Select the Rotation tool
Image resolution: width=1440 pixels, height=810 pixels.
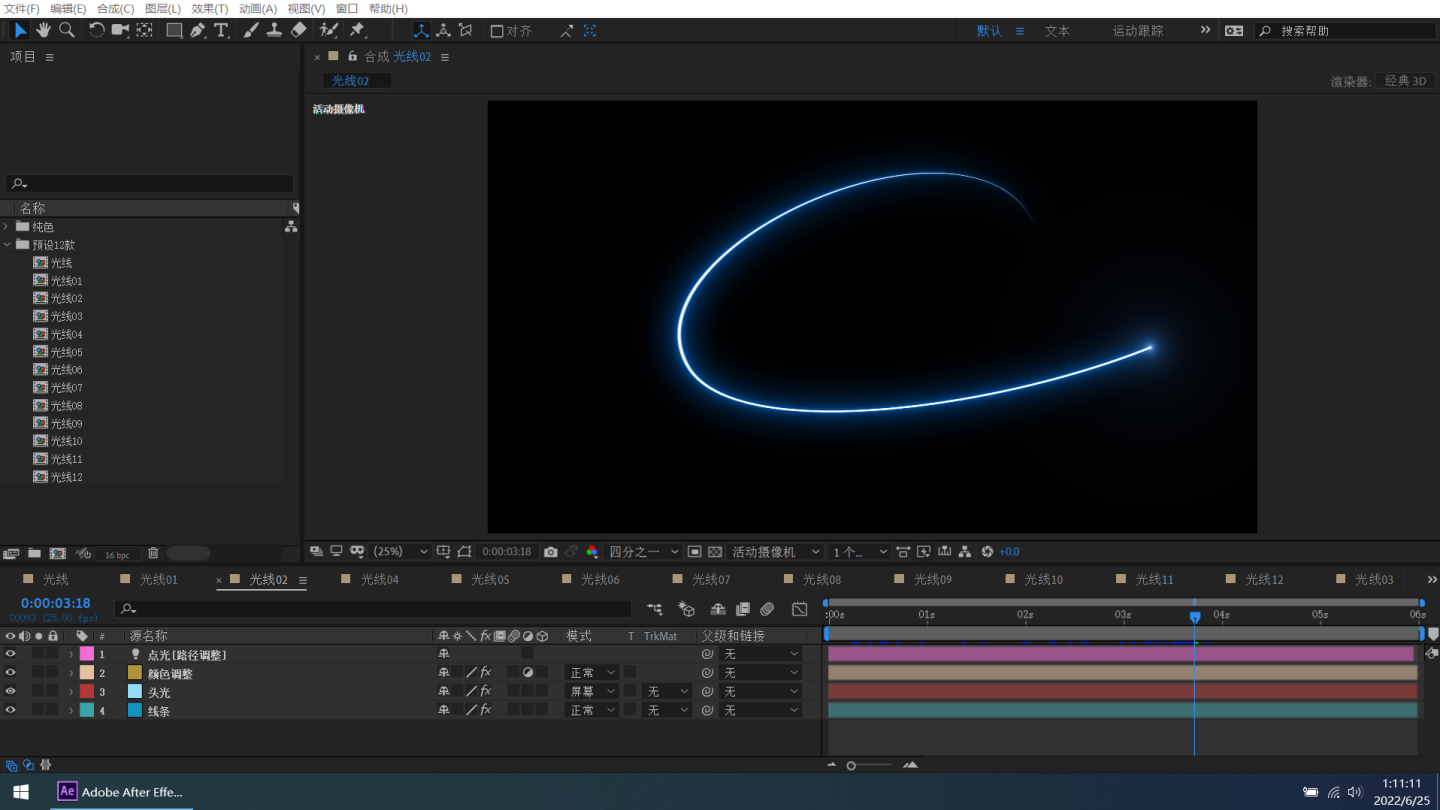pos(97,31)
